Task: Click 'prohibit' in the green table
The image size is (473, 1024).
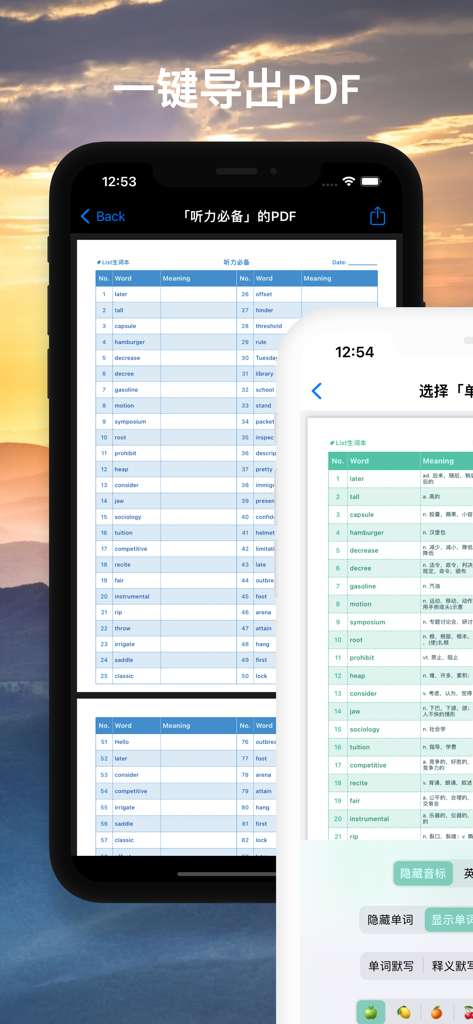Action: point(362,658)
